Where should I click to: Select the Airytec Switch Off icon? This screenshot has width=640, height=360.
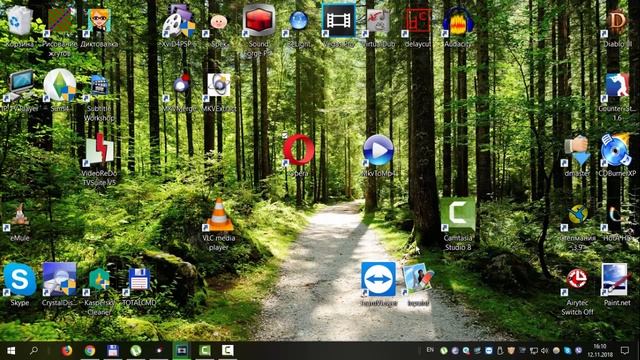tap(577, 280)
